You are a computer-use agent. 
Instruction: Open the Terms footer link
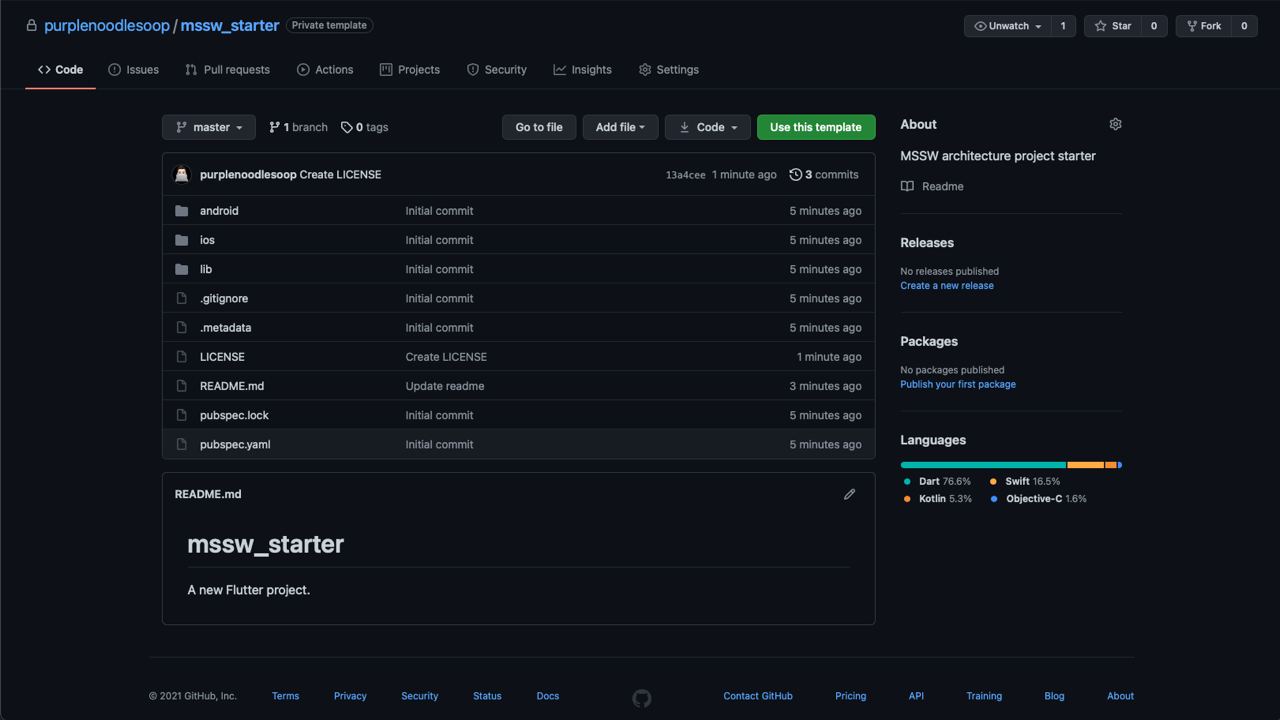click(x=285, y=696)
